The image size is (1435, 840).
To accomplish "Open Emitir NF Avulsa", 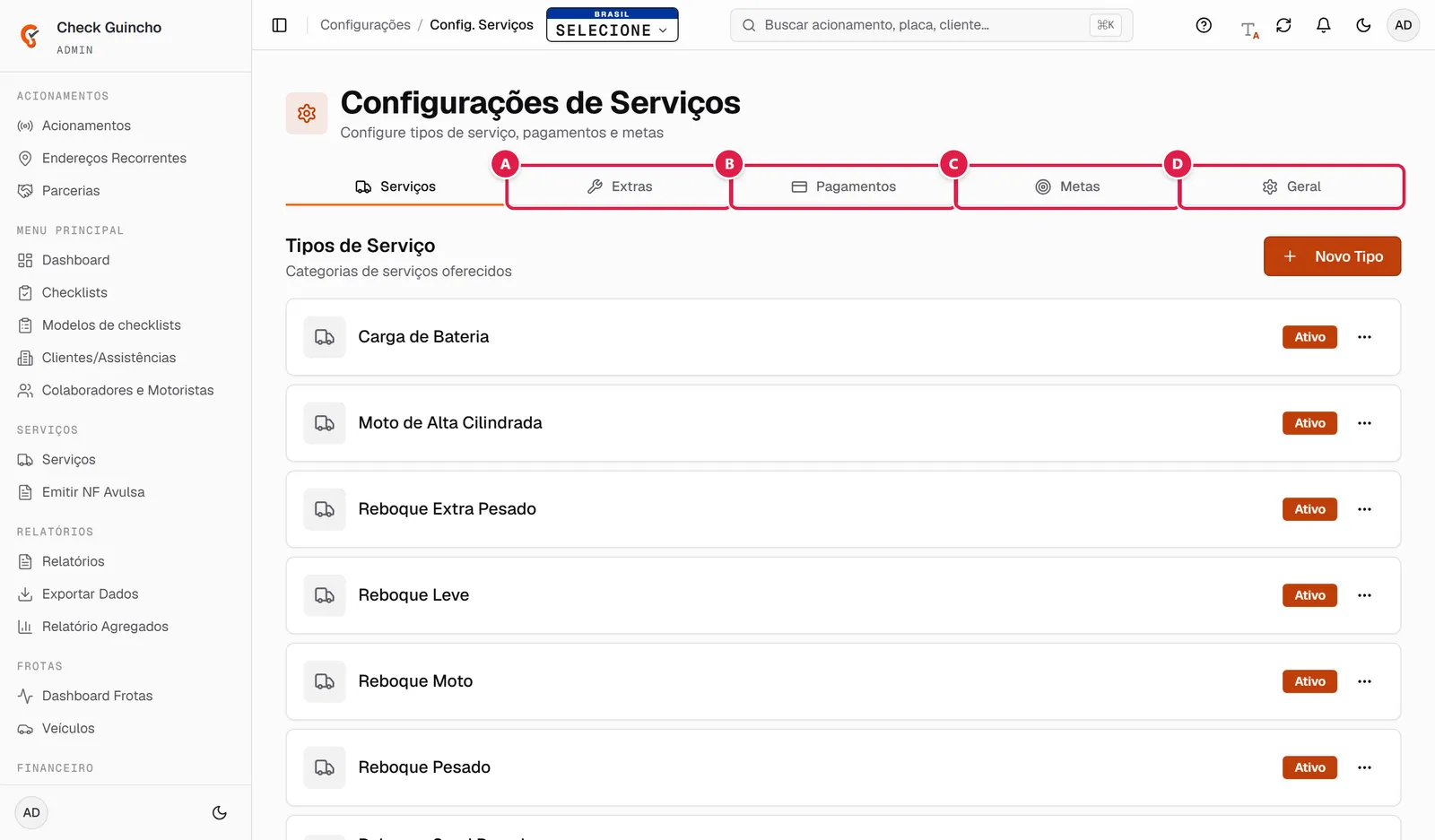I will (x=93, y=492).
